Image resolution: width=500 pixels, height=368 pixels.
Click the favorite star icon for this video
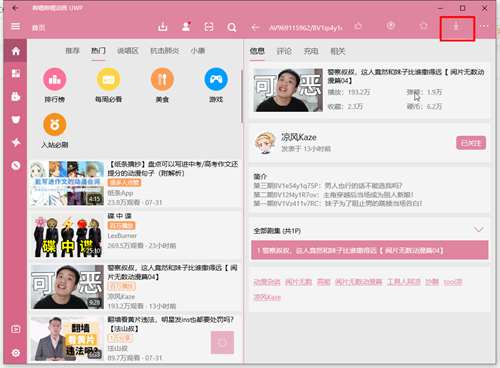[x=423, y=26]
